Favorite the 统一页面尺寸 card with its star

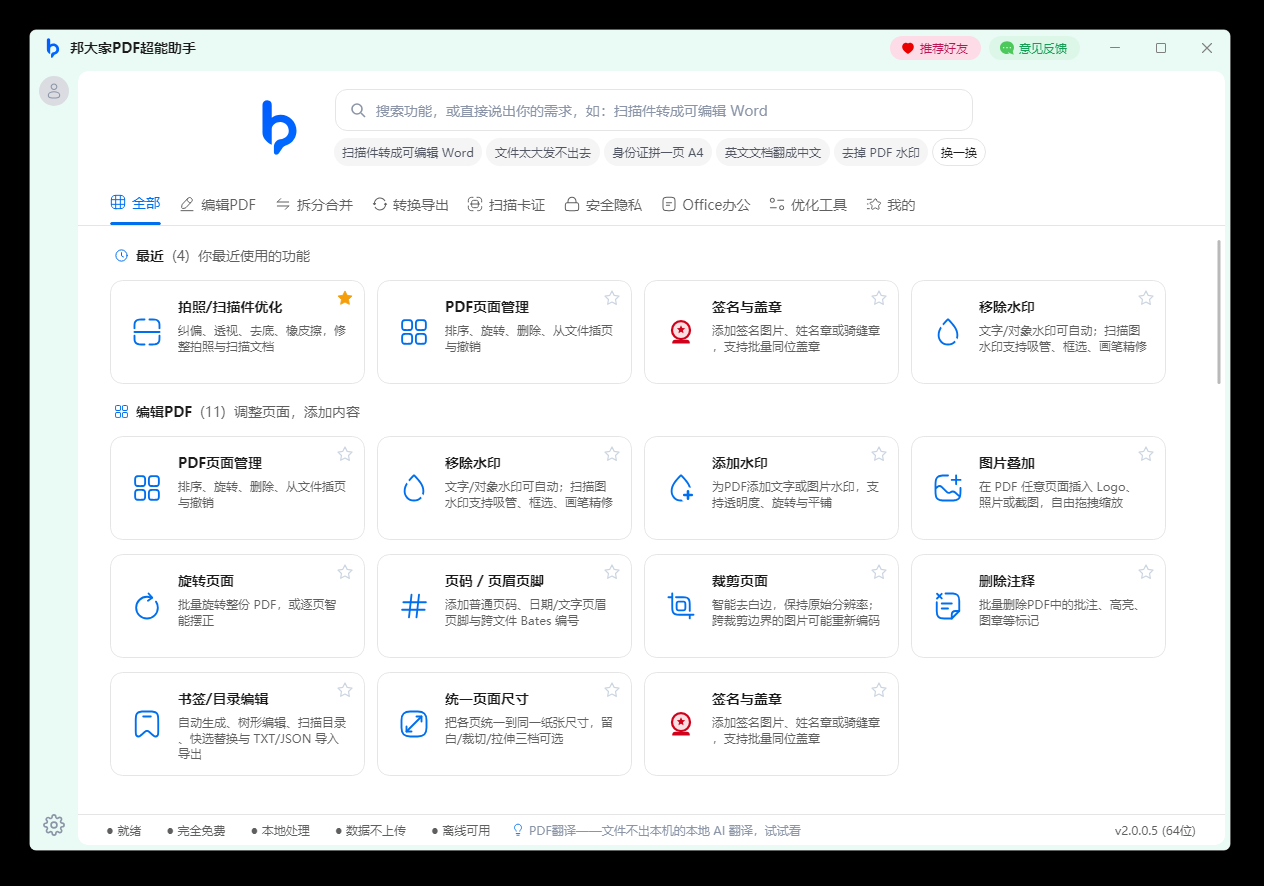point(612,690)
